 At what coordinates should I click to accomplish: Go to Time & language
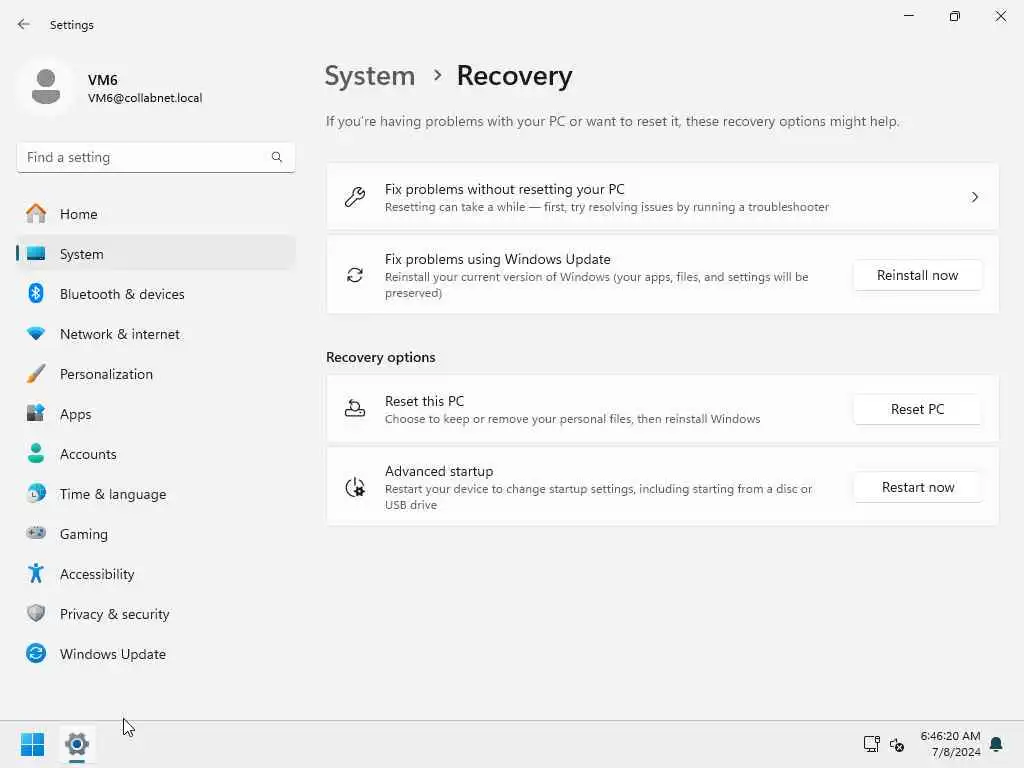click(155, 493)
